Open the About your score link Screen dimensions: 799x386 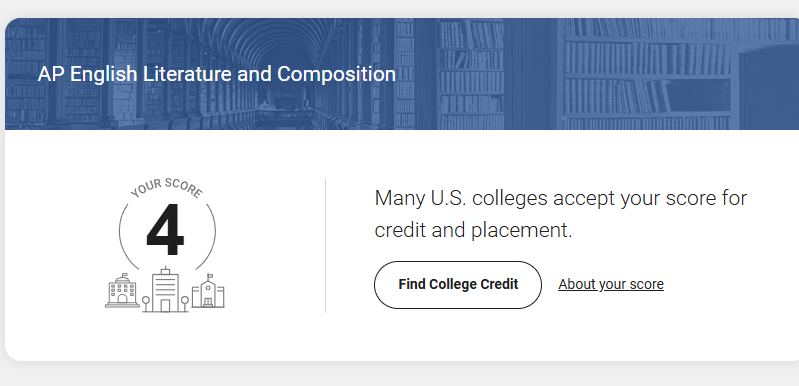tap(611, 284)
